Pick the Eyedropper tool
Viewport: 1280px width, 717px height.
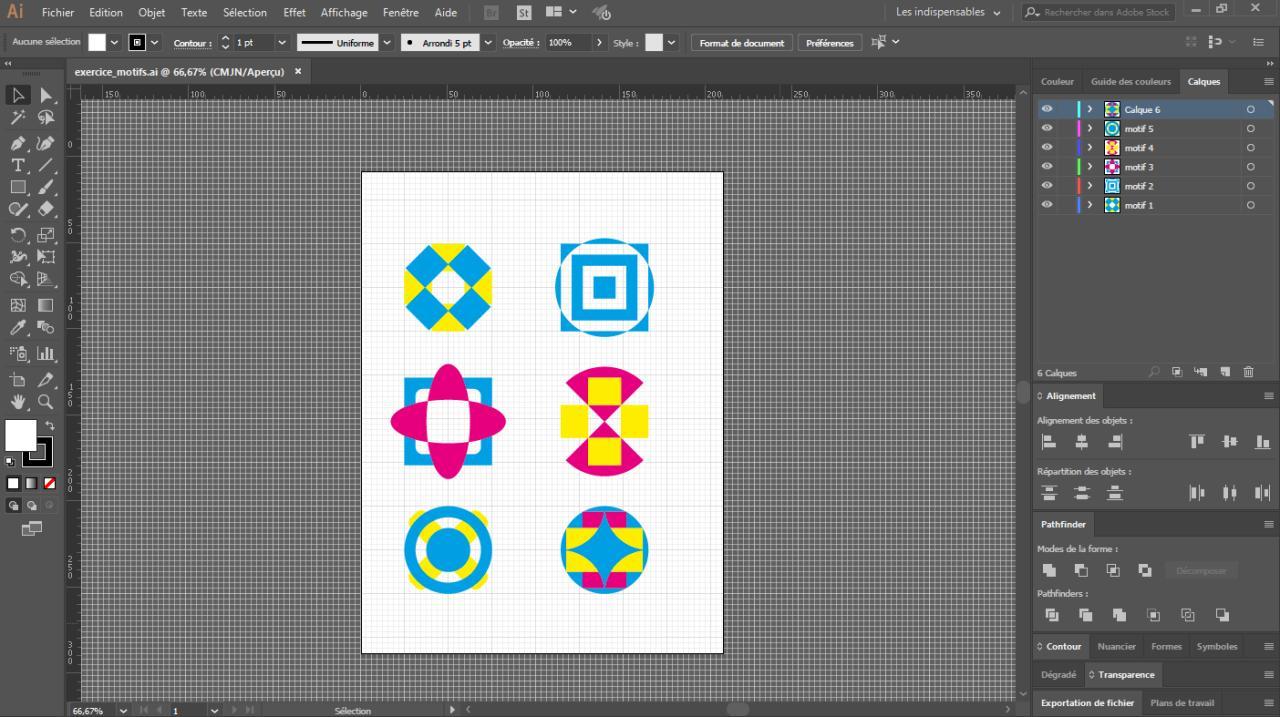[x=18, y=328]
